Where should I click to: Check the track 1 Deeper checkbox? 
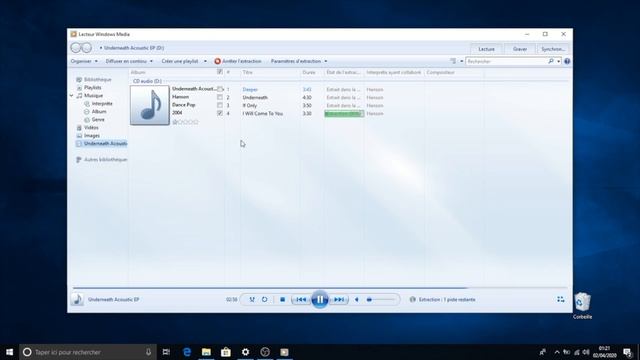(220, 89)
